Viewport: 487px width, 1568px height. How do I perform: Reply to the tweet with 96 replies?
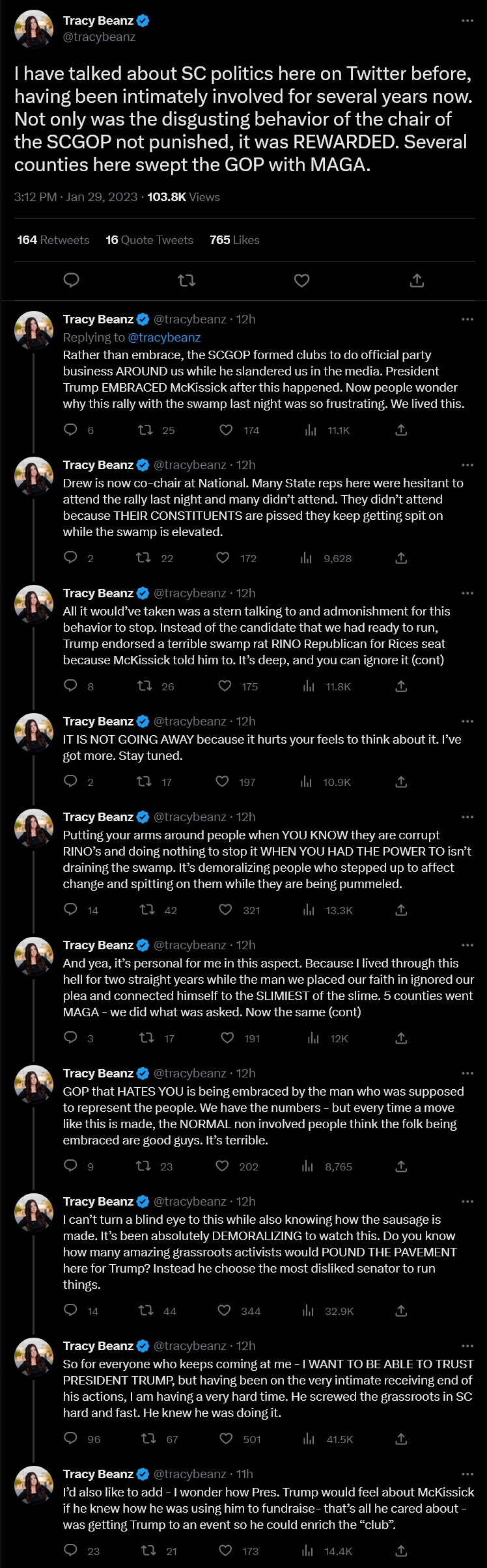(71, 1439)
